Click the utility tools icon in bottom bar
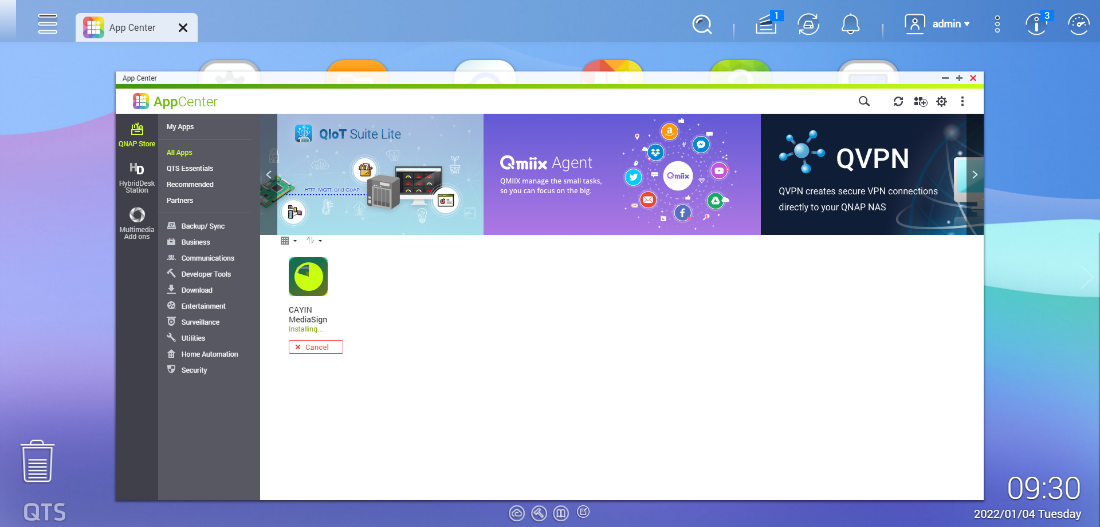The image size is (1100, 527). click(x=539, y=514)
